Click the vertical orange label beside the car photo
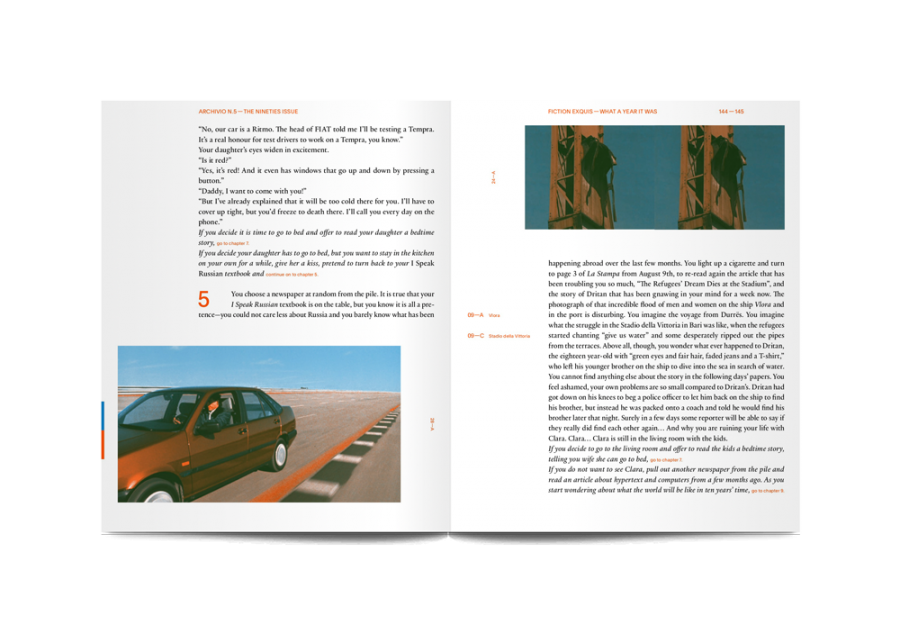The height and width of the screenshot is (634, 900). 432,424
